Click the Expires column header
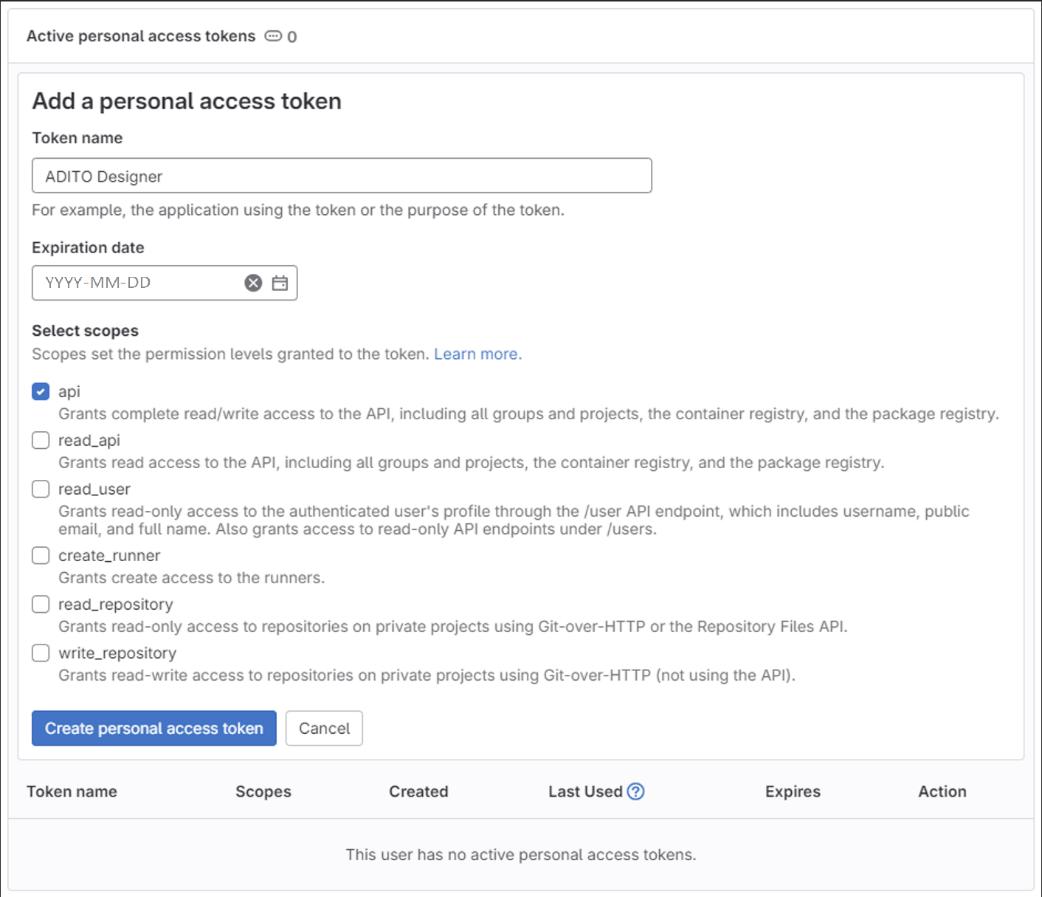Screen dimensions: 1042x897 coord(792,791)
